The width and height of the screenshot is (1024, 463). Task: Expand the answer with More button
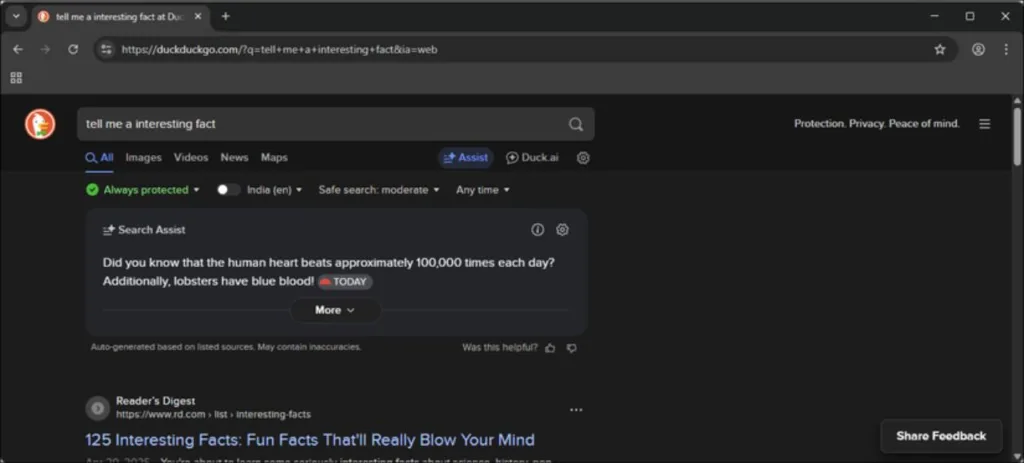coord(335,310)
